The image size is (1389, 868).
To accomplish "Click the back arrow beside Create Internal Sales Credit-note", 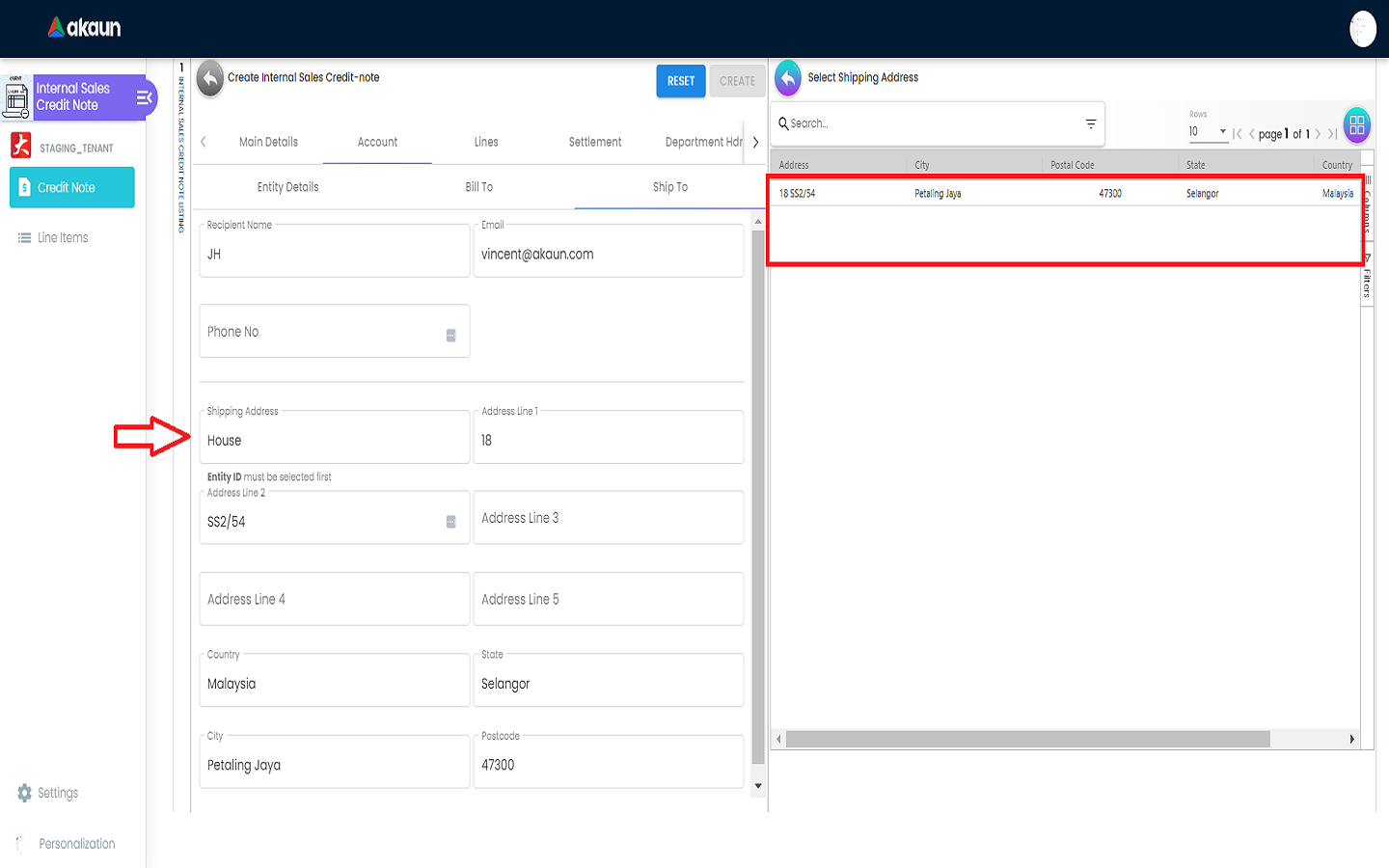I will tap(209, 79).
